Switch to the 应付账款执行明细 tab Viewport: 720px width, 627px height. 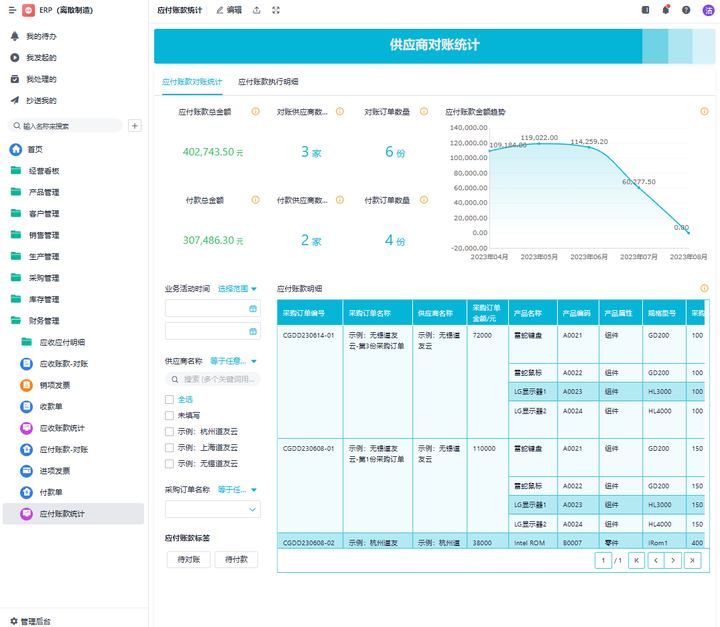[x=268, y=82]
